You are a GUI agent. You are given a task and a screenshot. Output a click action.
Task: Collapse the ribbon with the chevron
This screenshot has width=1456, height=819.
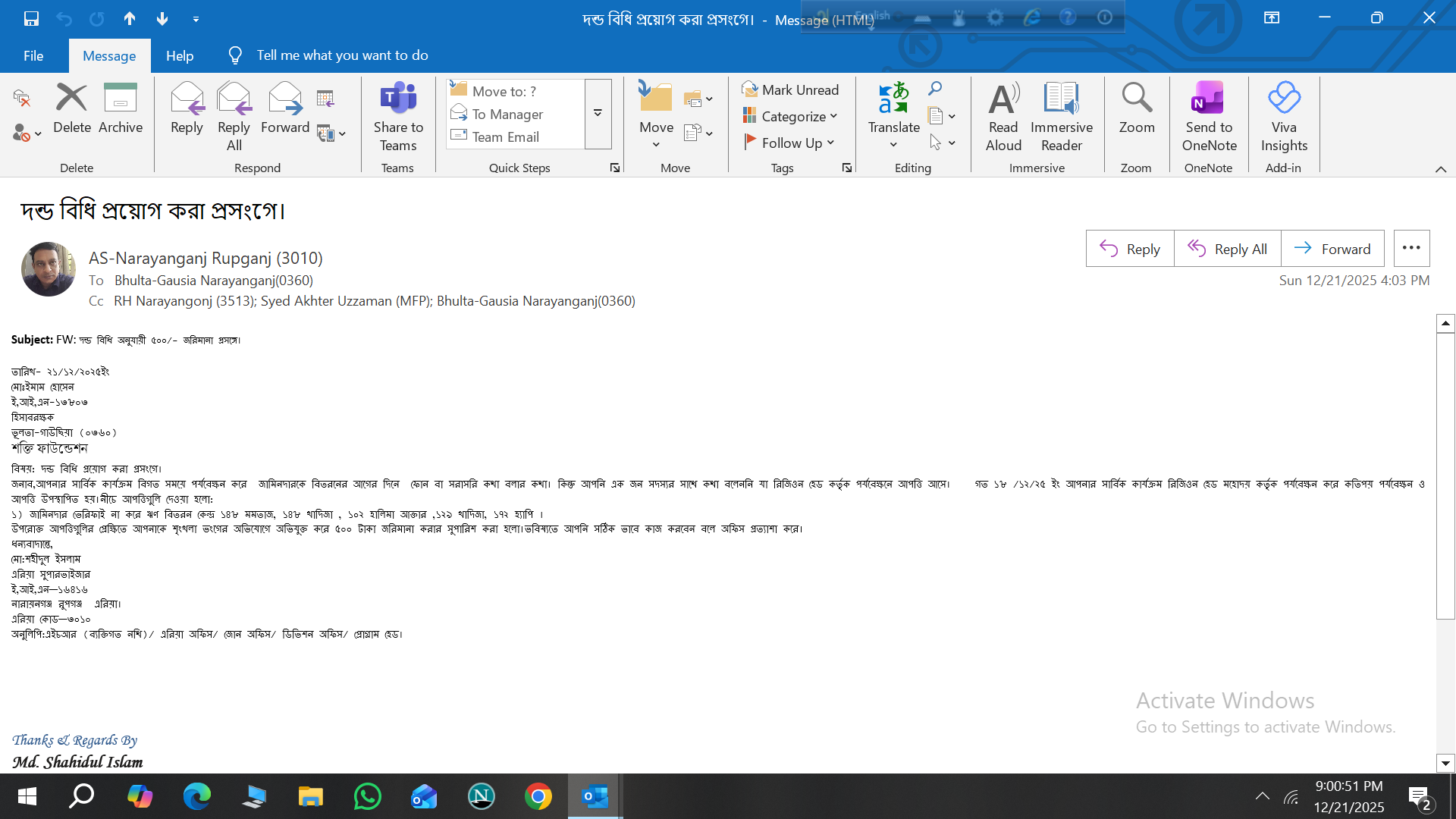[1441, 169]
